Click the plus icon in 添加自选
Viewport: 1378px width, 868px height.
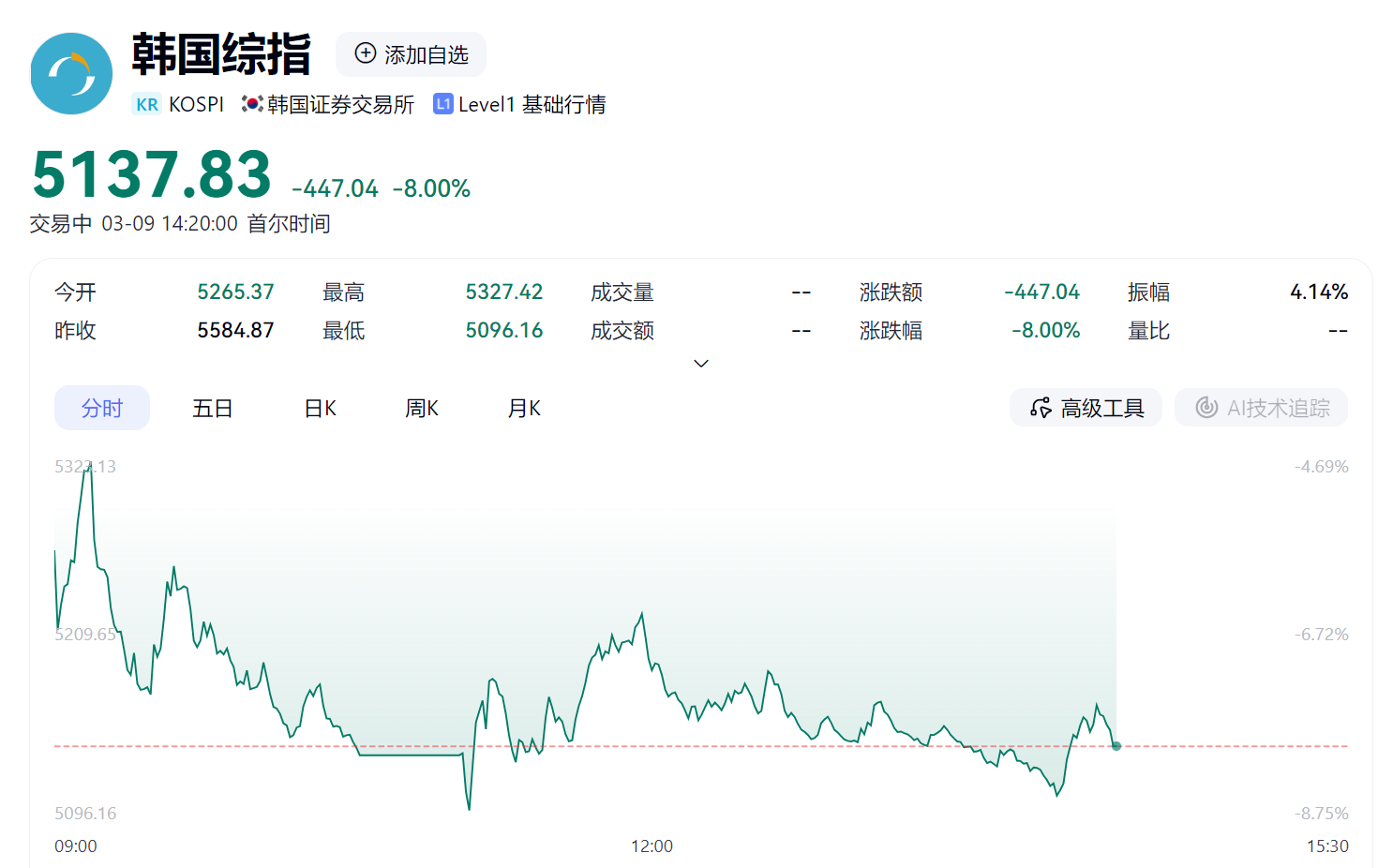pos(366,53)
